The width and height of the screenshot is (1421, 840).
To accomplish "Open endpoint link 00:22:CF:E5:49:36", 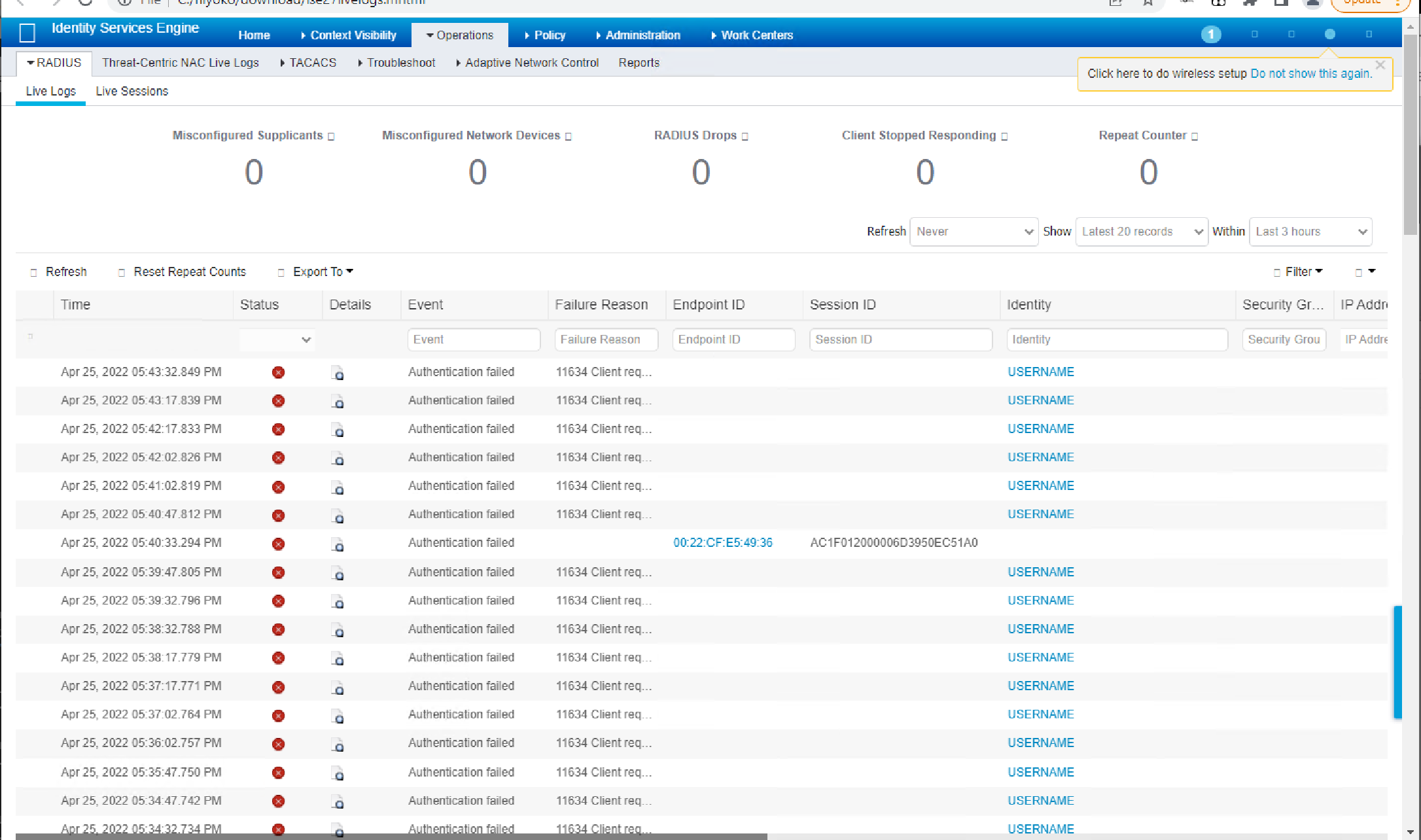I will [x=722, y=542].
